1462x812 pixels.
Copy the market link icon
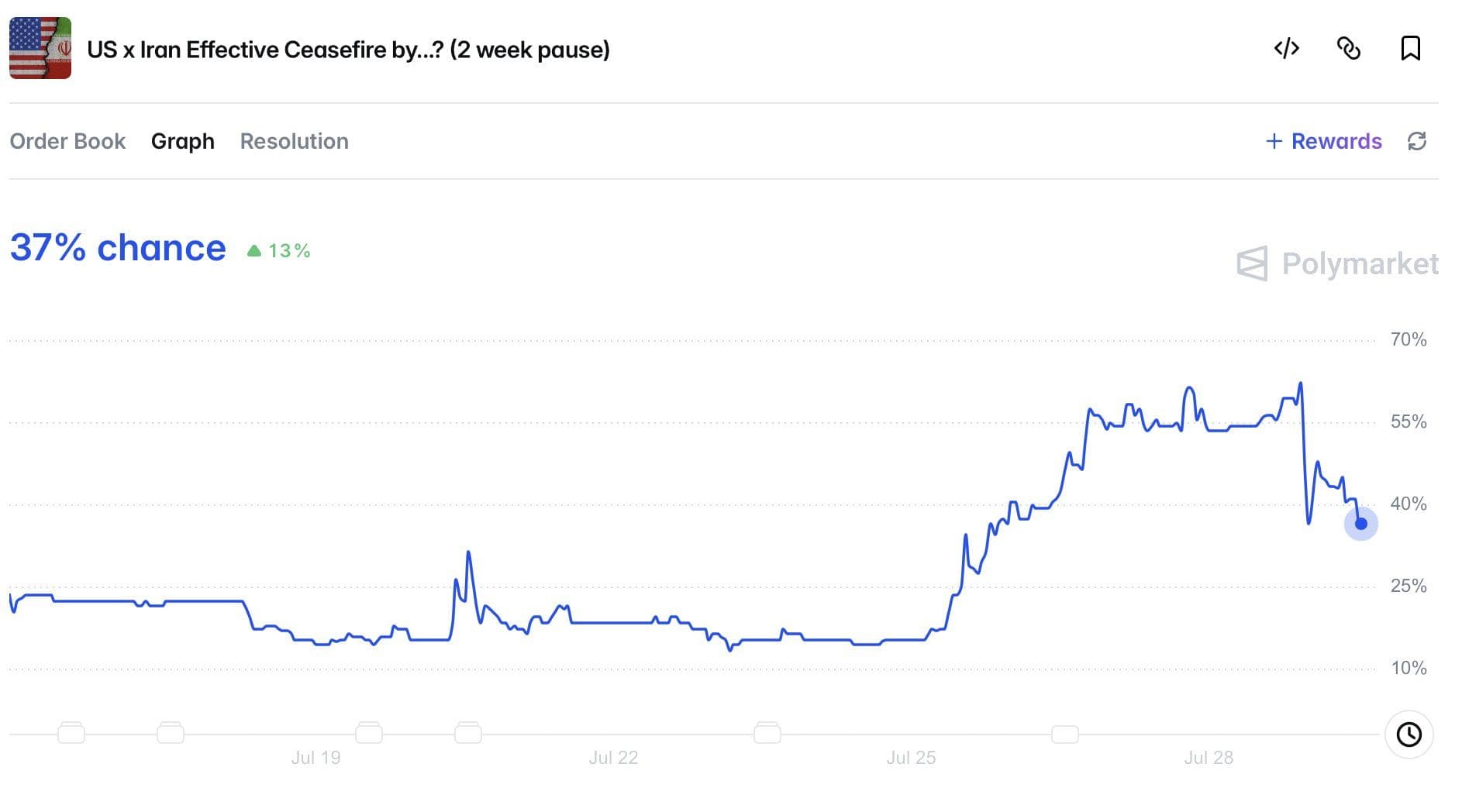click(x=1349, y=49)
